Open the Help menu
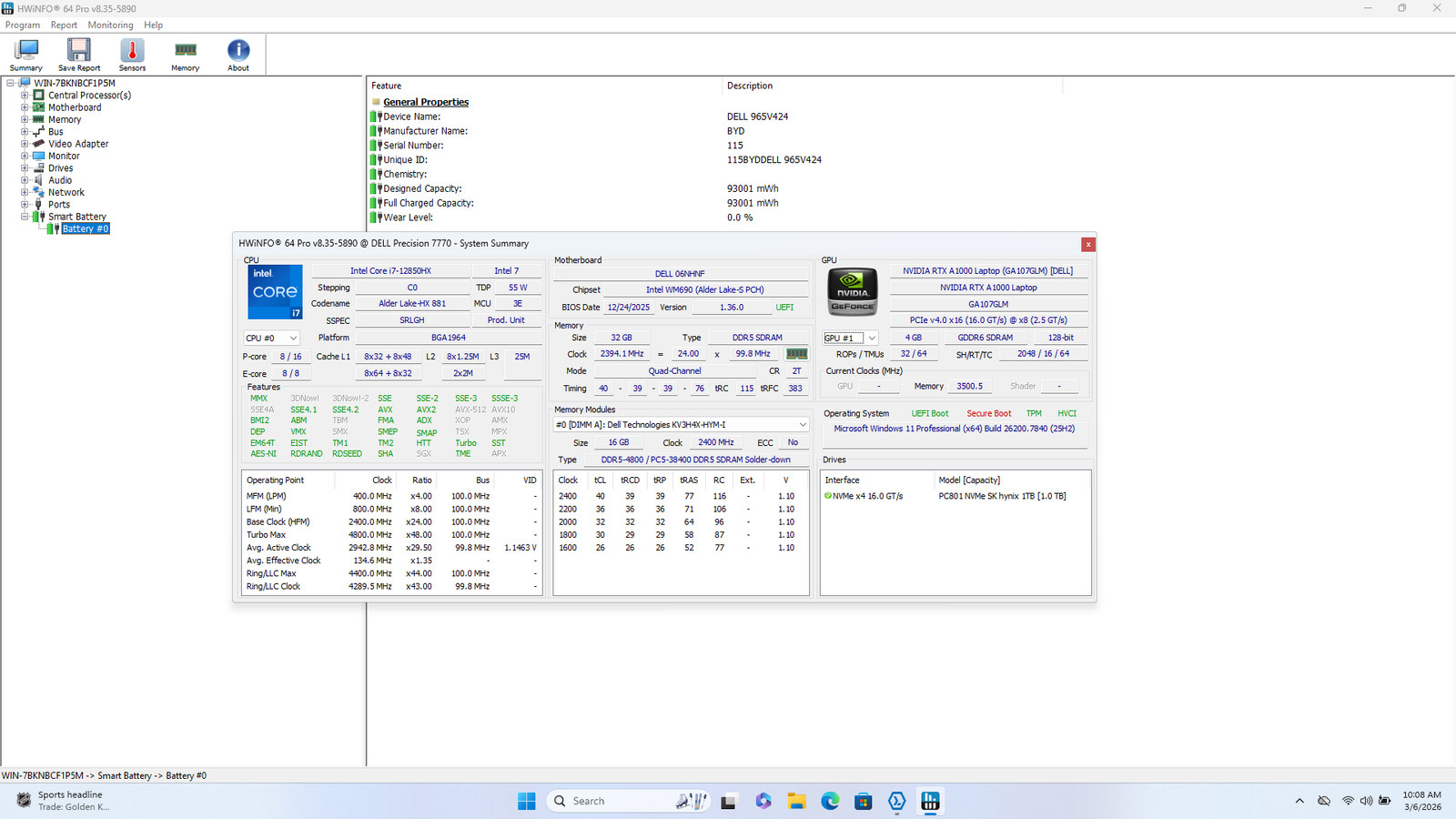1456x819 pixels. click(x=154, y=25)
